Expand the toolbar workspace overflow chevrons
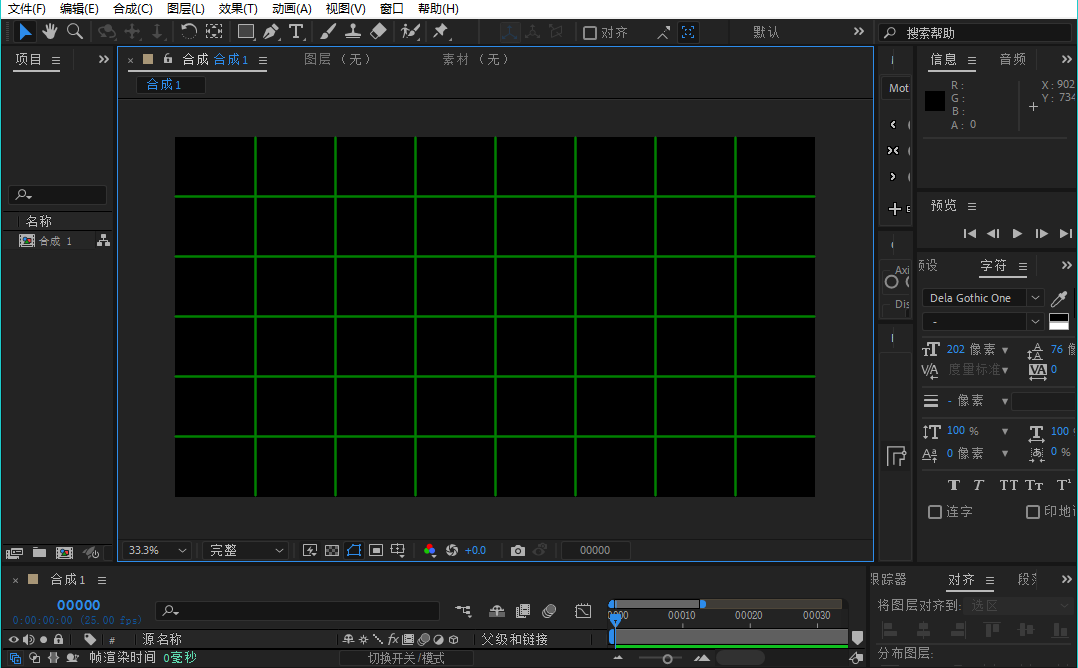 click(859, 32)
